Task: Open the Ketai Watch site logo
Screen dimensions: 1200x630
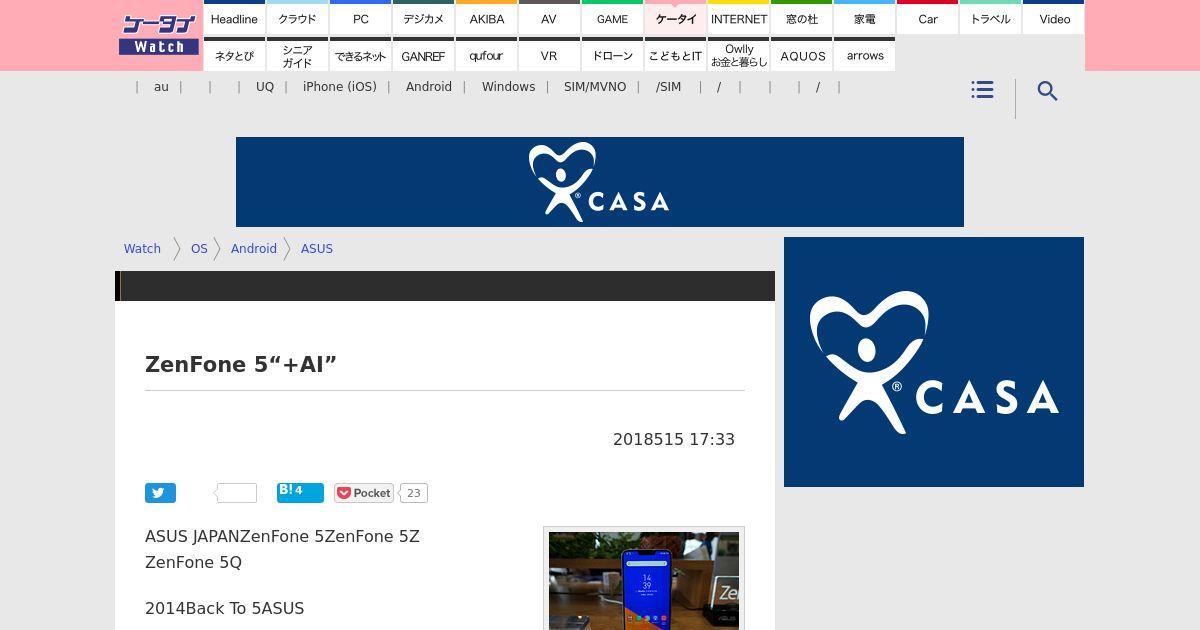Action: pos(159,35)
